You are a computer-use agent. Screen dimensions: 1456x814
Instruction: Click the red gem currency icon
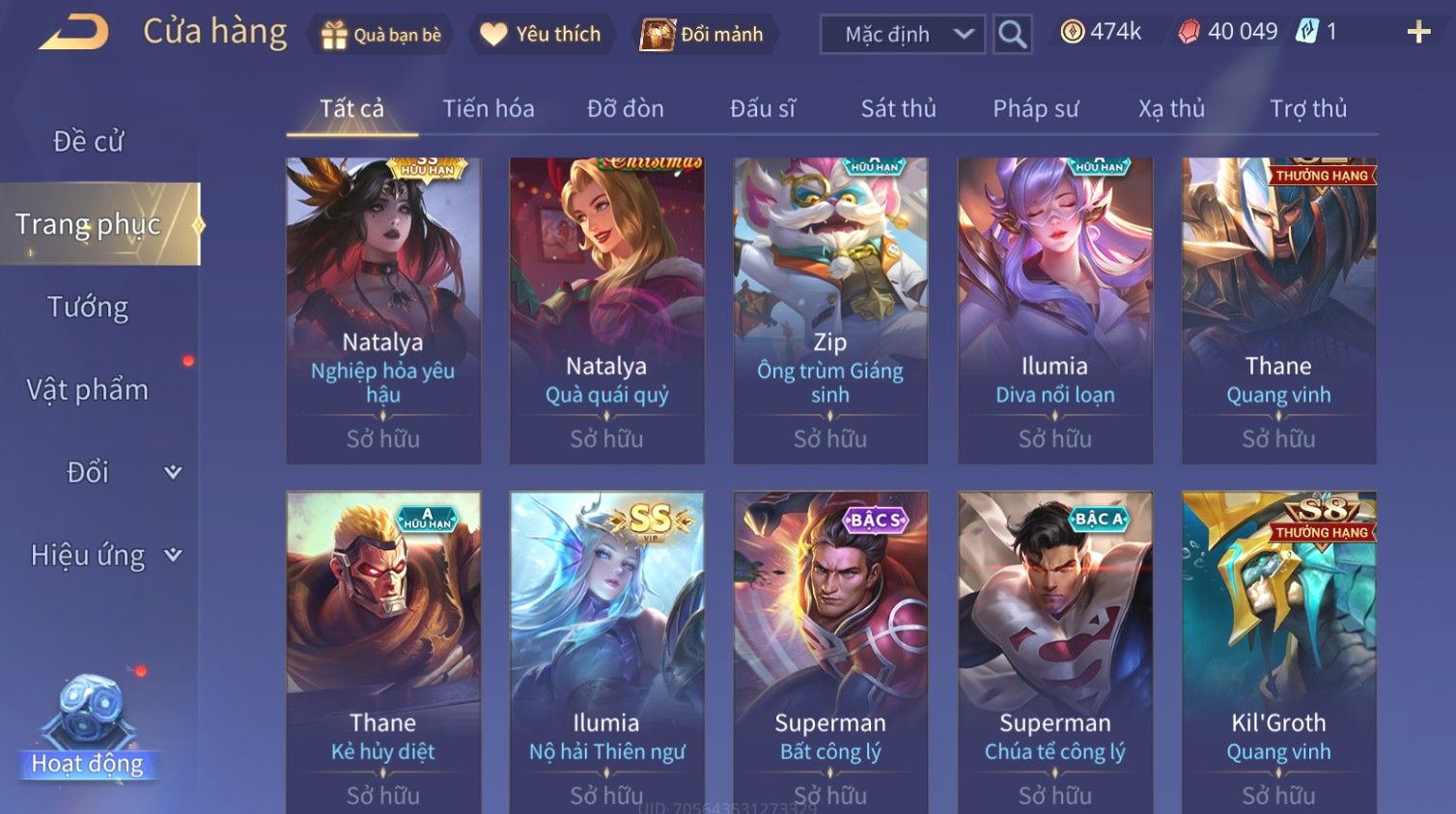tap(1189, 32)
